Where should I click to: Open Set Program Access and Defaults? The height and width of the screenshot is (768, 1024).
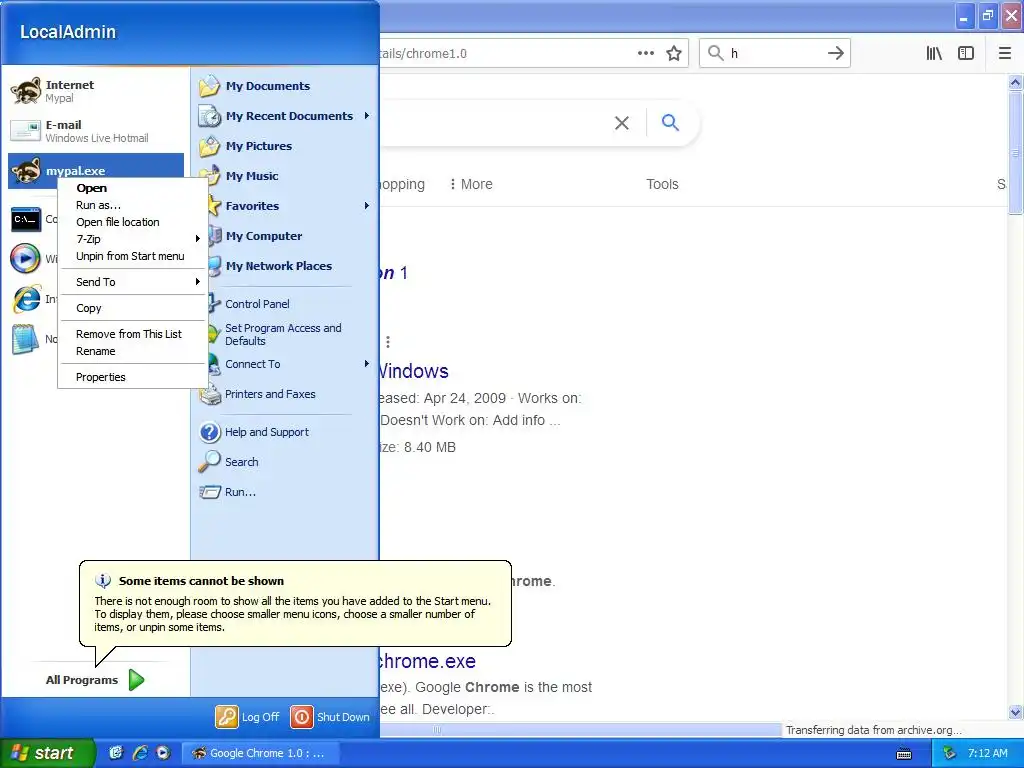point(285,334)
